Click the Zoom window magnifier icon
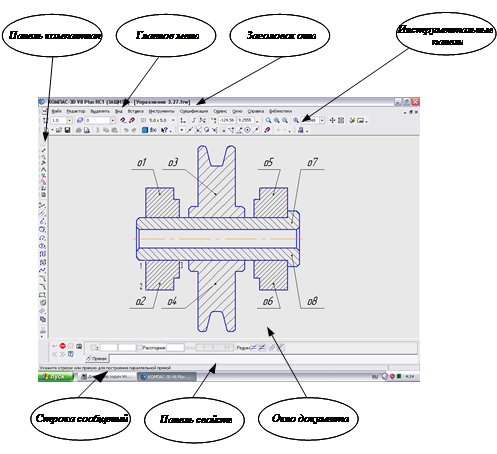Image resolution: width=497 pixels, height=454 pixels. click(x=268, y=120)
